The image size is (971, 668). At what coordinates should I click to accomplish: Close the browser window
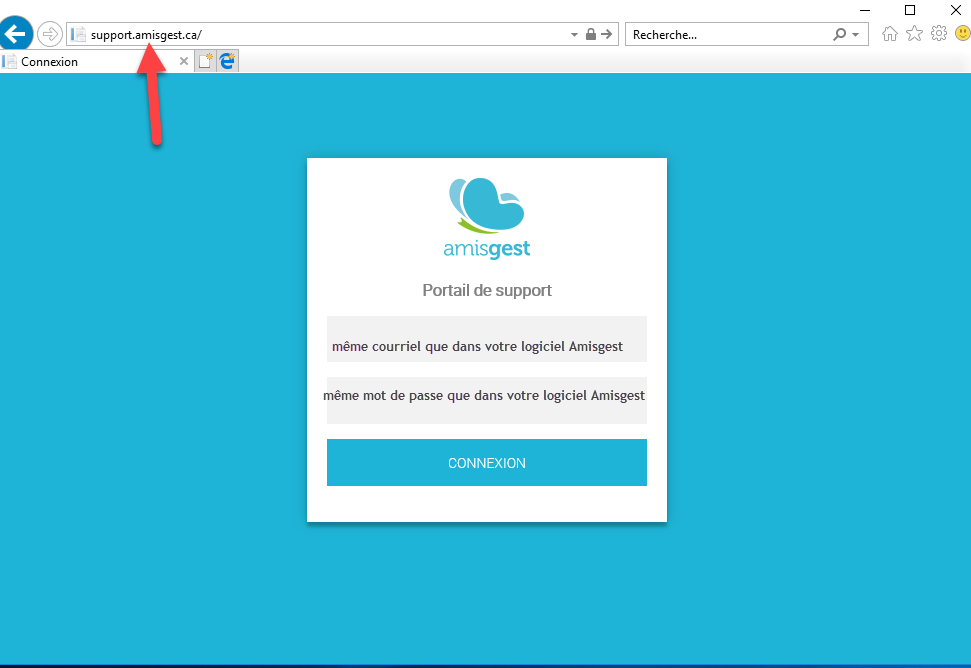pos(956,11)
